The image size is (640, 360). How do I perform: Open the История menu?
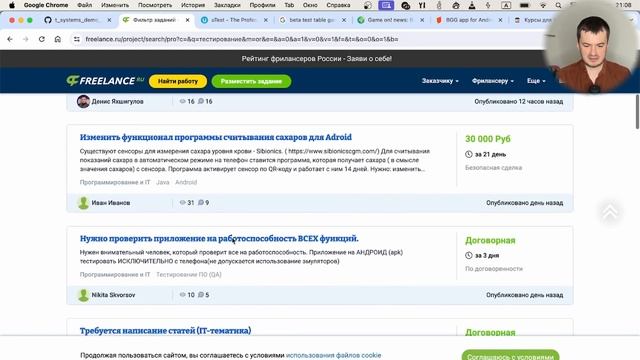click(193, 5)
